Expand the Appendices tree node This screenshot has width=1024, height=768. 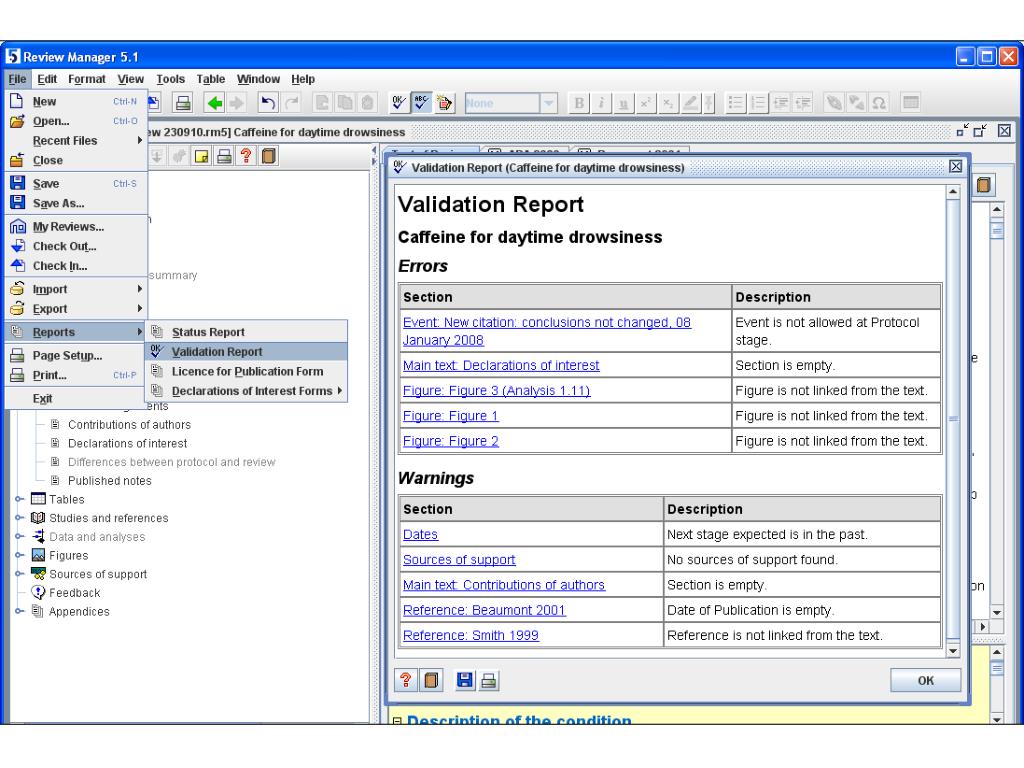(x=19, y=611)
